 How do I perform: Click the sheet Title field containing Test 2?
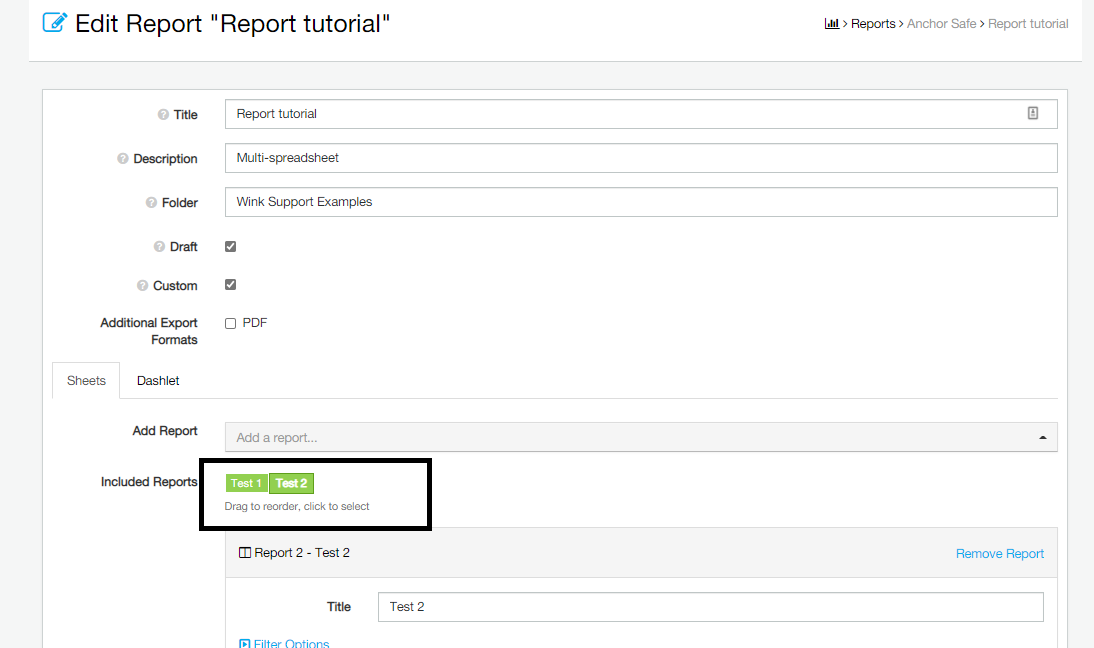click(x=710, y=607)
